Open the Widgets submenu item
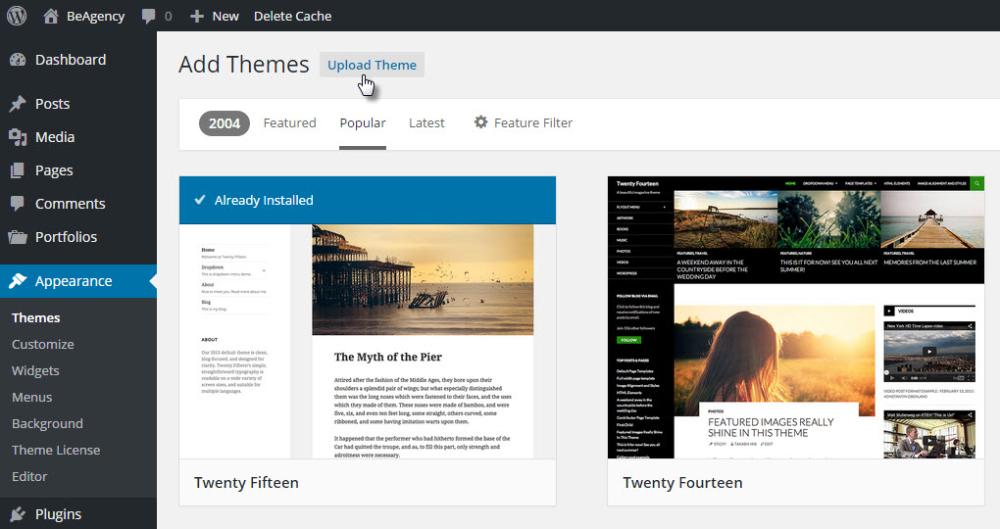 (35, 371)
